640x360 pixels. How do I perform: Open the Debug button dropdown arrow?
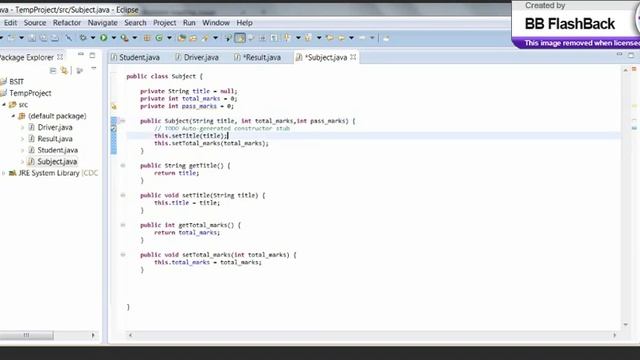pos(93,38)
